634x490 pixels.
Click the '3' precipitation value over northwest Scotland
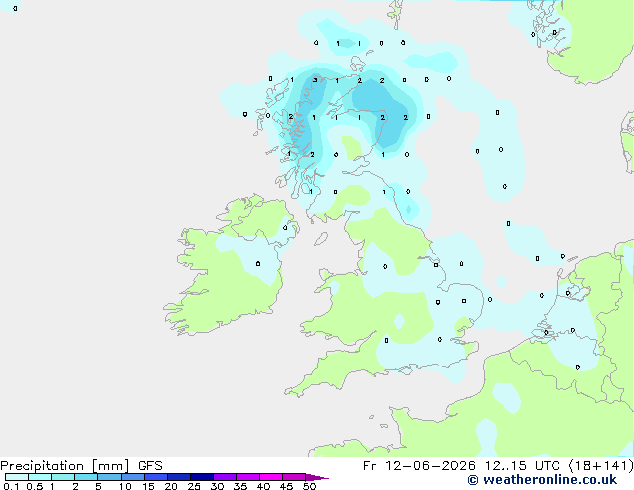pyautogui.click(x=315, y=80)
